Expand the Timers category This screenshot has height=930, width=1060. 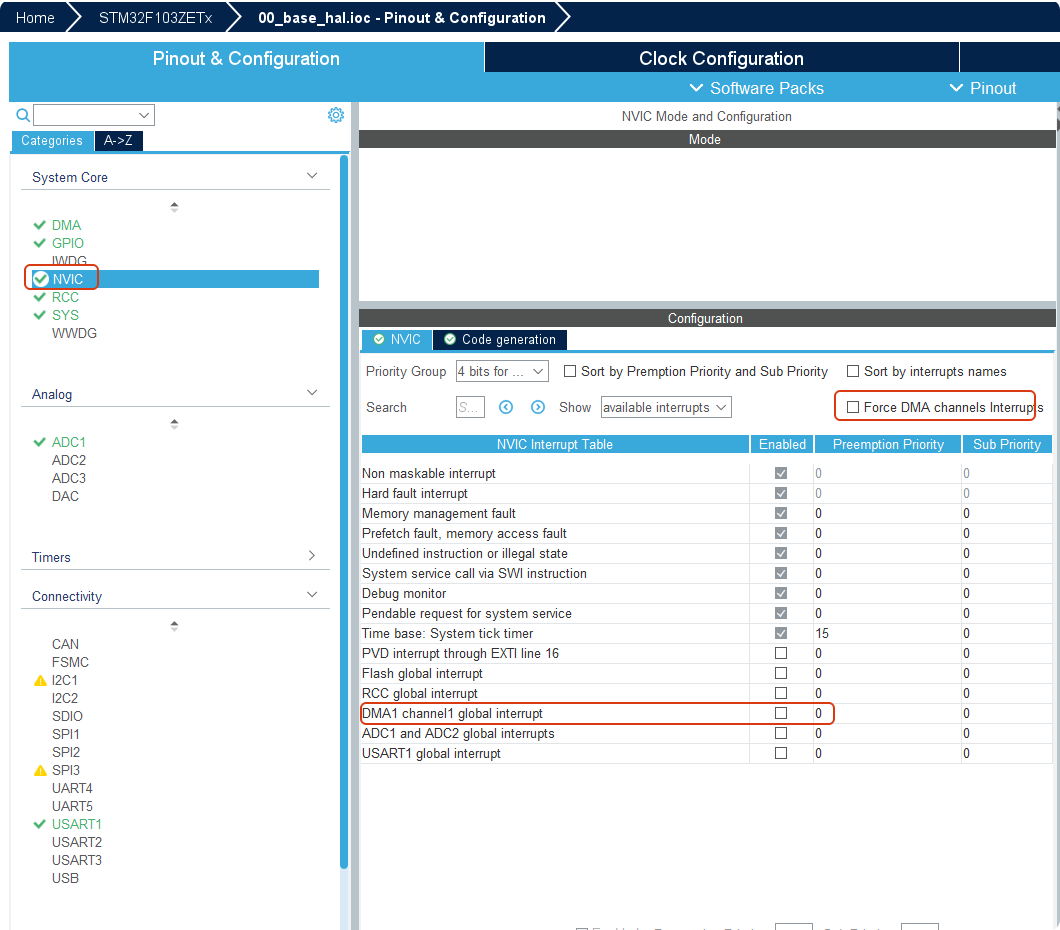coord(312,556)
